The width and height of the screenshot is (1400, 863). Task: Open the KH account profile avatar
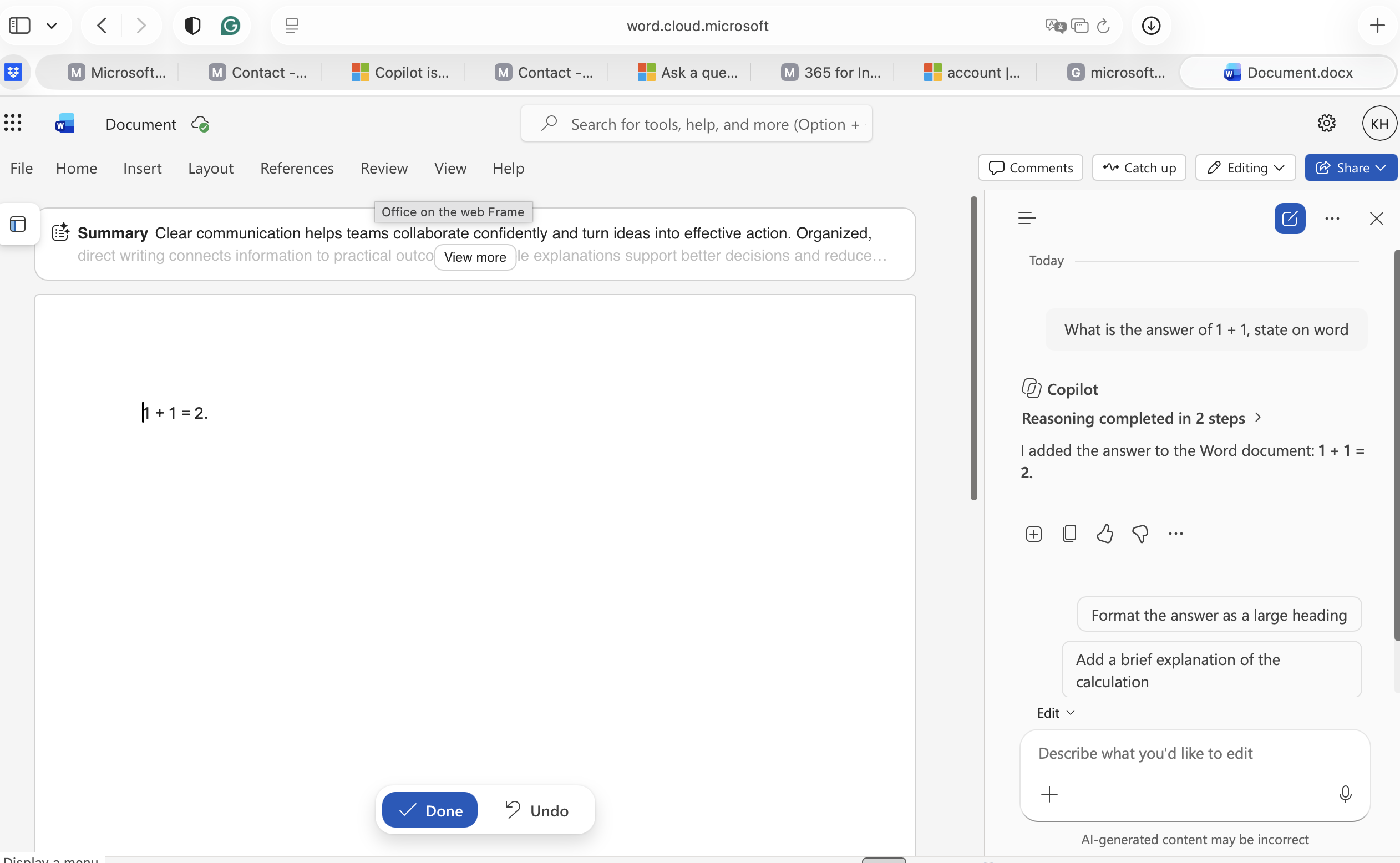(1379, 123)
